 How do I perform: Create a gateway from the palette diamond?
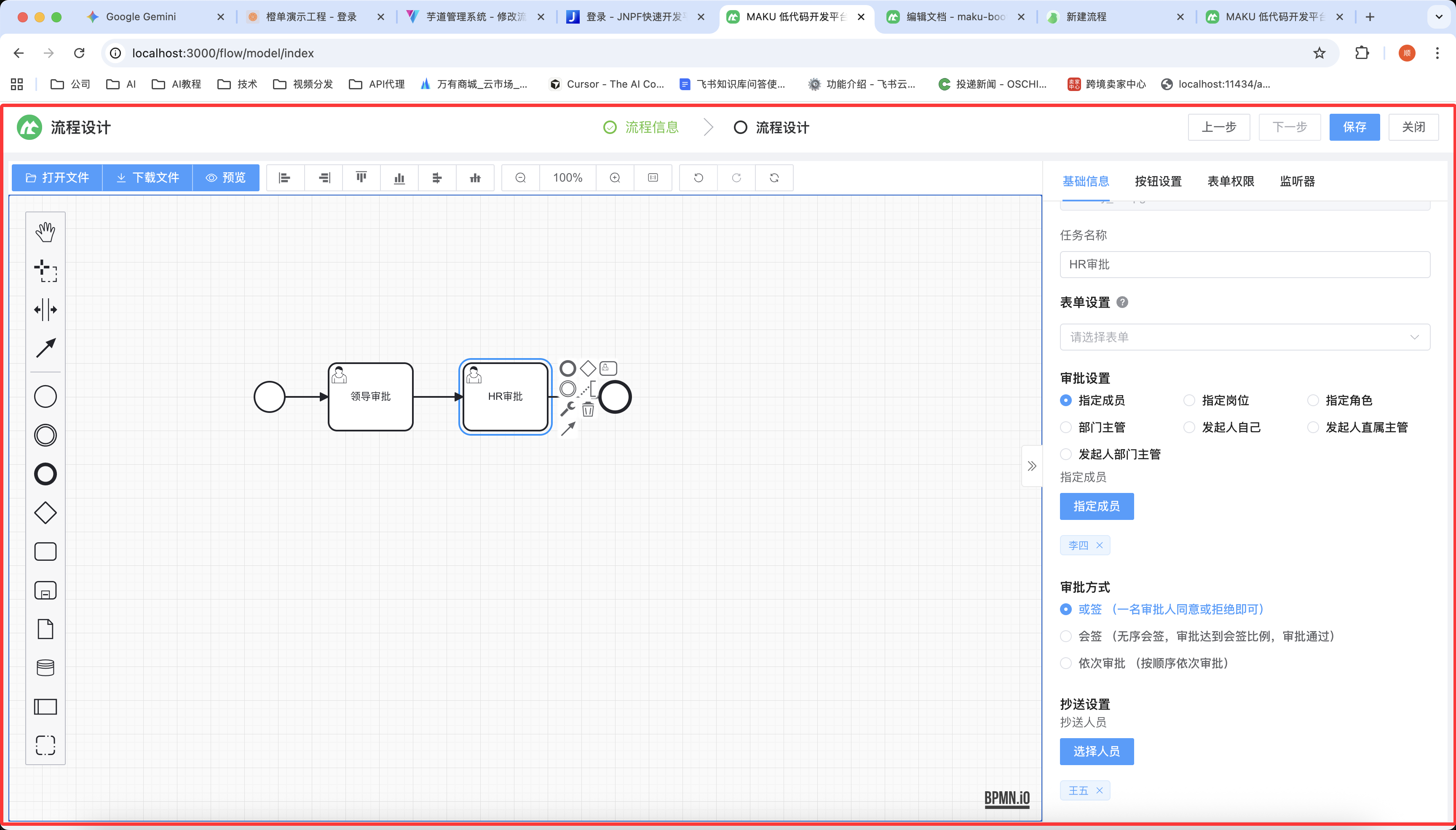(x=45, y=512)
